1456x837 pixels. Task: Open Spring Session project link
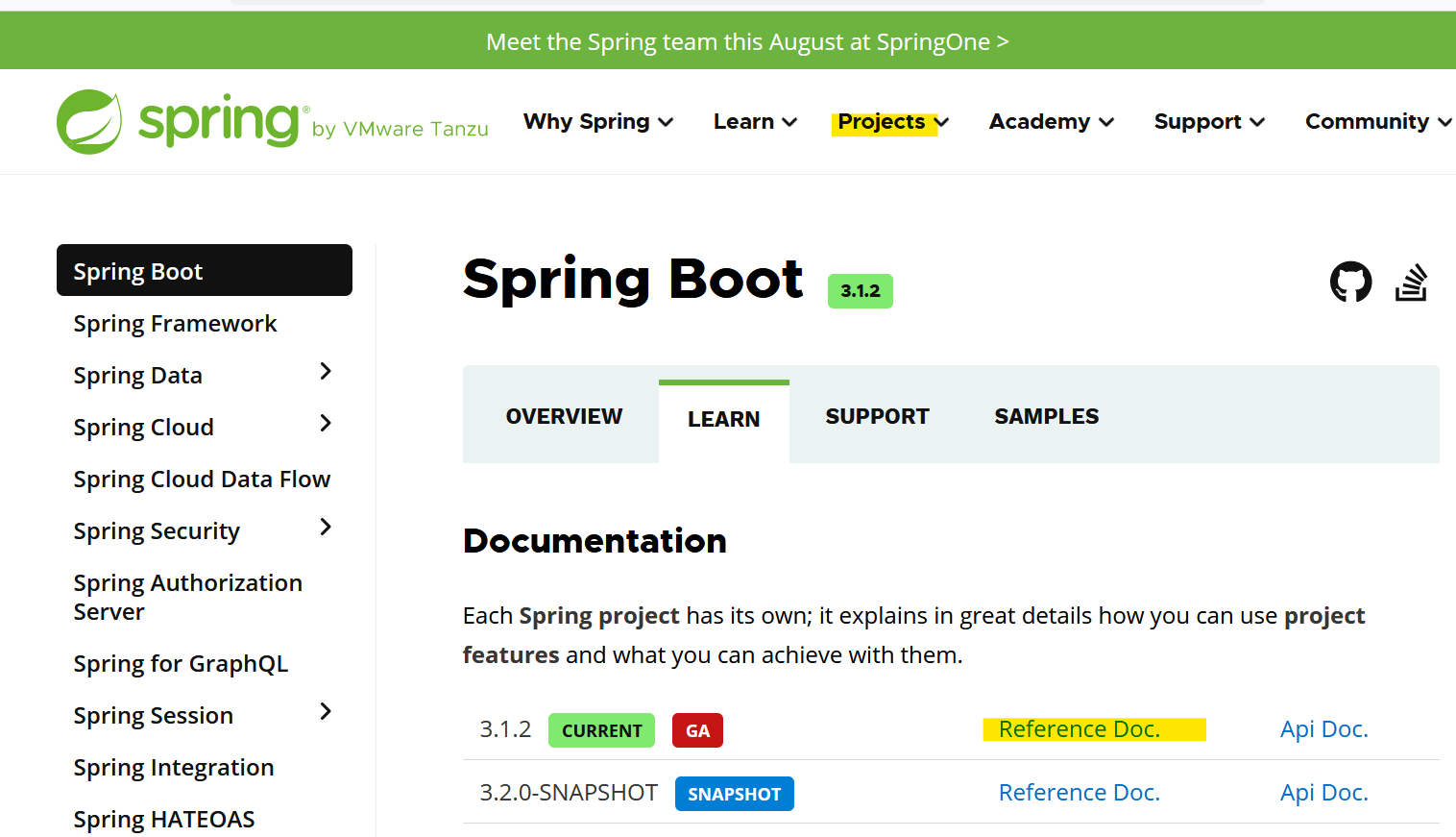coord(153,716)
